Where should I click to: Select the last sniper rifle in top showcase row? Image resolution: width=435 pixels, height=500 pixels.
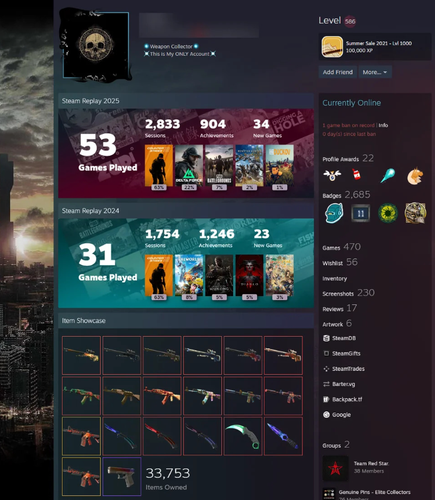click(283, 355)
